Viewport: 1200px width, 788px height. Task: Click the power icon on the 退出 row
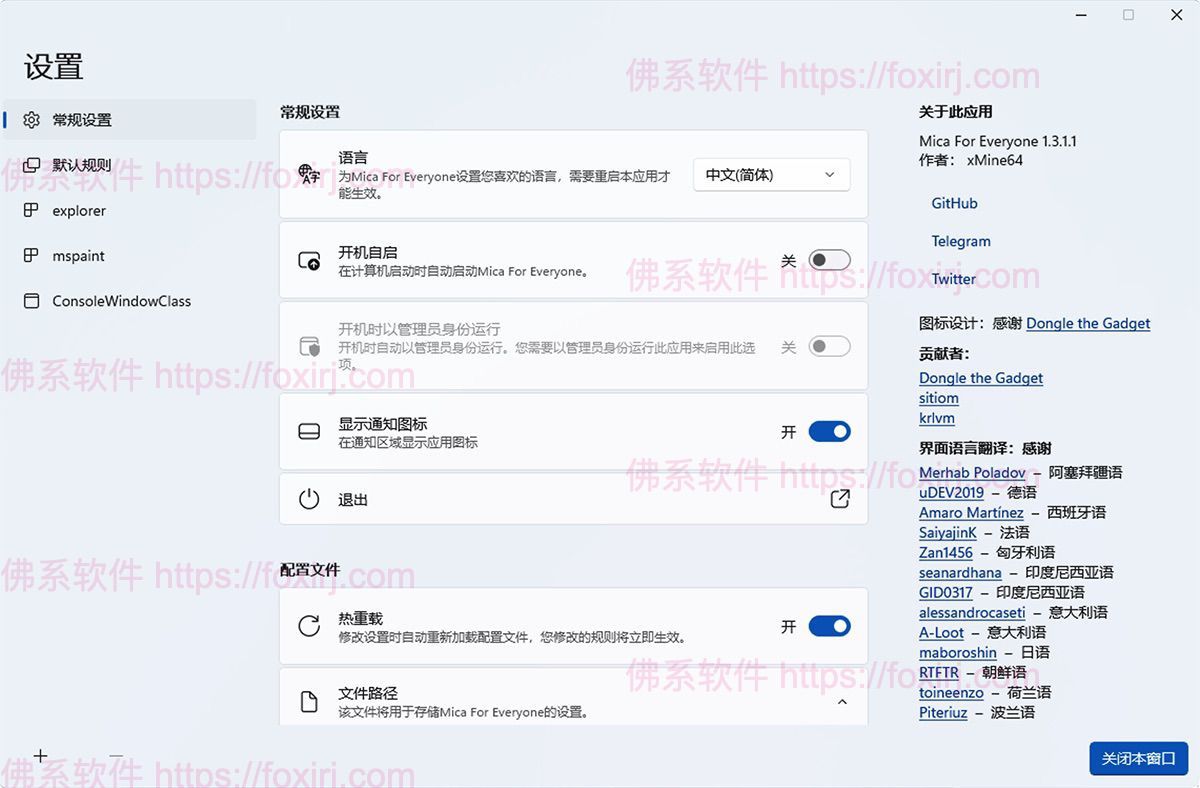click(x=308, y=498)
